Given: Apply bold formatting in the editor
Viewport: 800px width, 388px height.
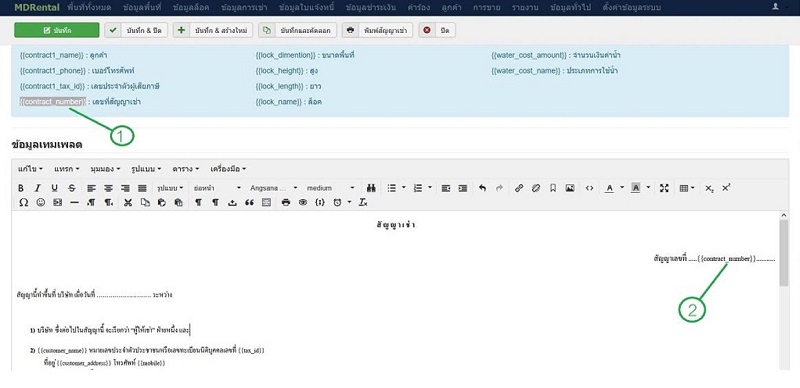Looking at the screenshot, I should 20,188.
